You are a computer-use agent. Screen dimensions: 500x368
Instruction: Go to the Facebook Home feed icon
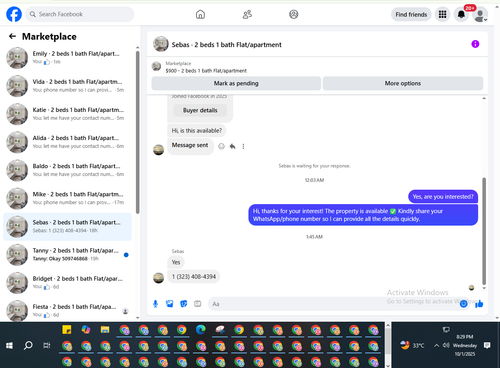(200, 14)
